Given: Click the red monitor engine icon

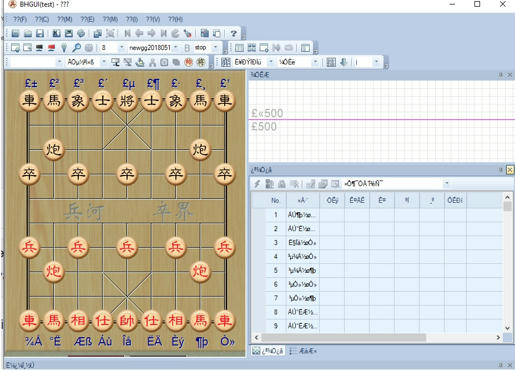Looking at the screenshot, I should (51, 48).
